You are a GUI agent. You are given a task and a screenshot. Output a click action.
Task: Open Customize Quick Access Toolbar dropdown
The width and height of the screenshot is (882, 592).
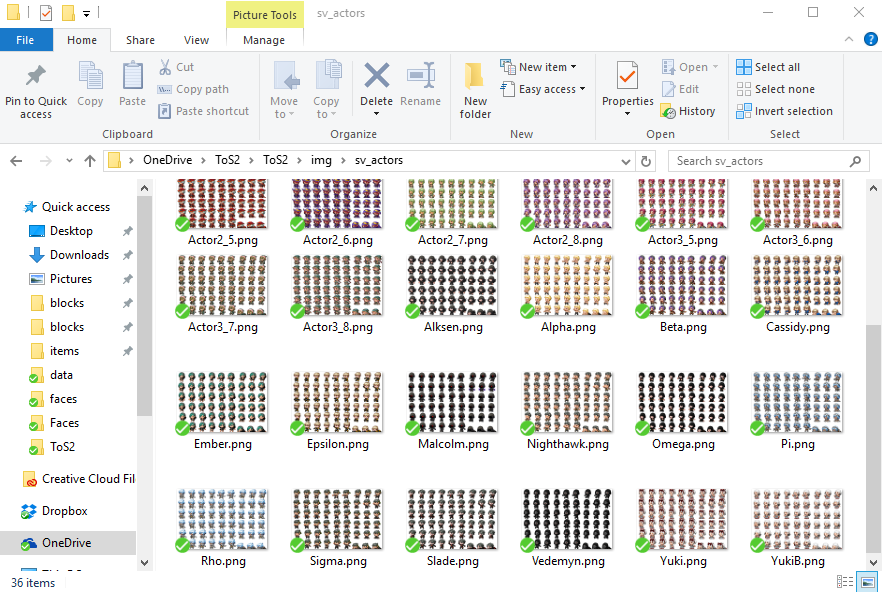pos(86,13)
